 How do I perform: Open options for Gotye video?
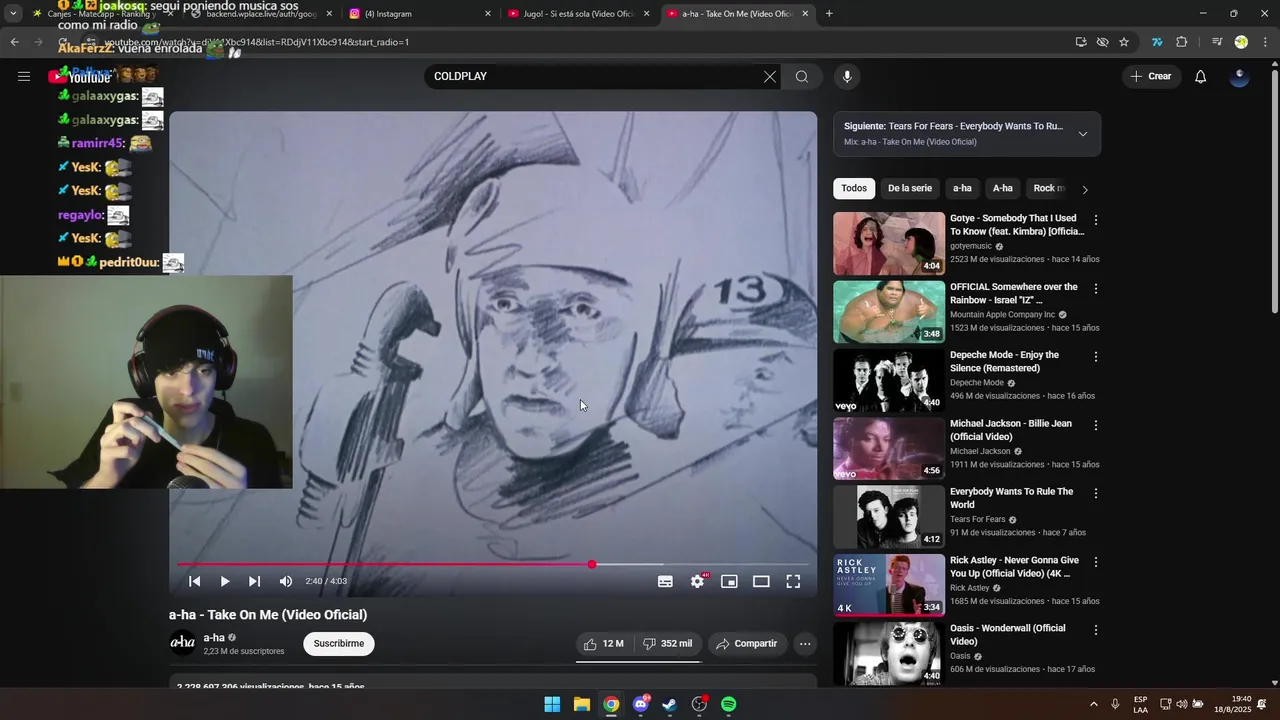(x=1095, y=220)
